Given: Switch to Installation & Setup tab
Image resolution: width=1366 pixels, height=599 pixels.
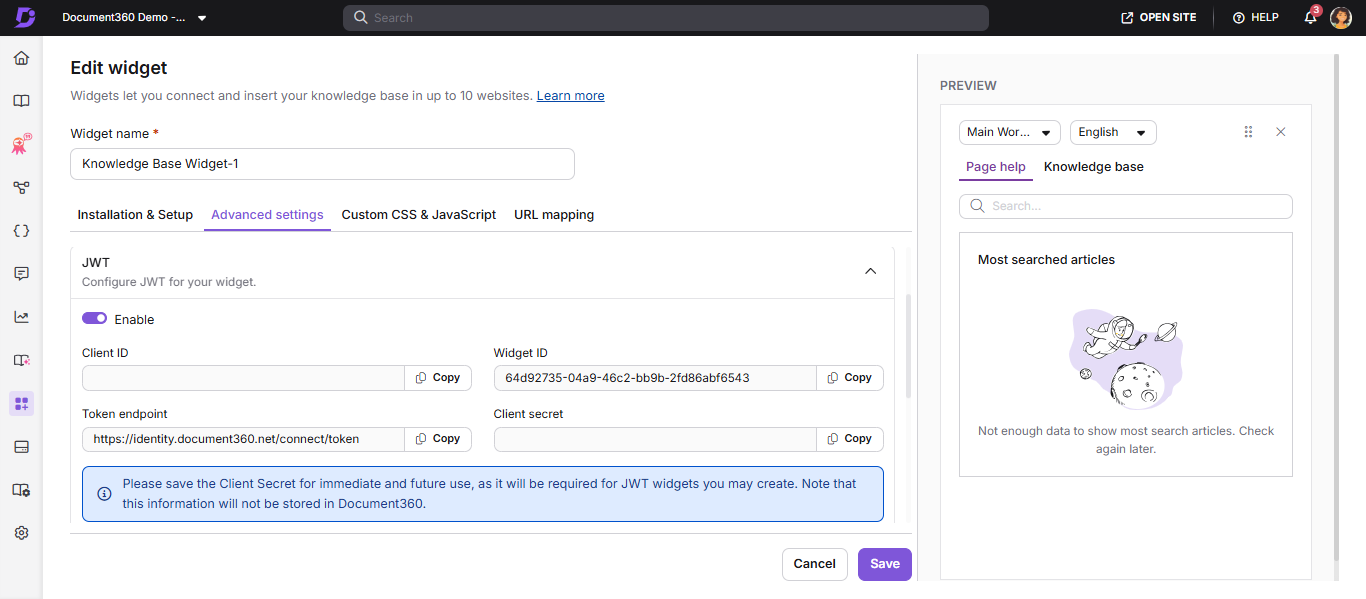Looking at the screenshot, I should click(x=135, y=214).
